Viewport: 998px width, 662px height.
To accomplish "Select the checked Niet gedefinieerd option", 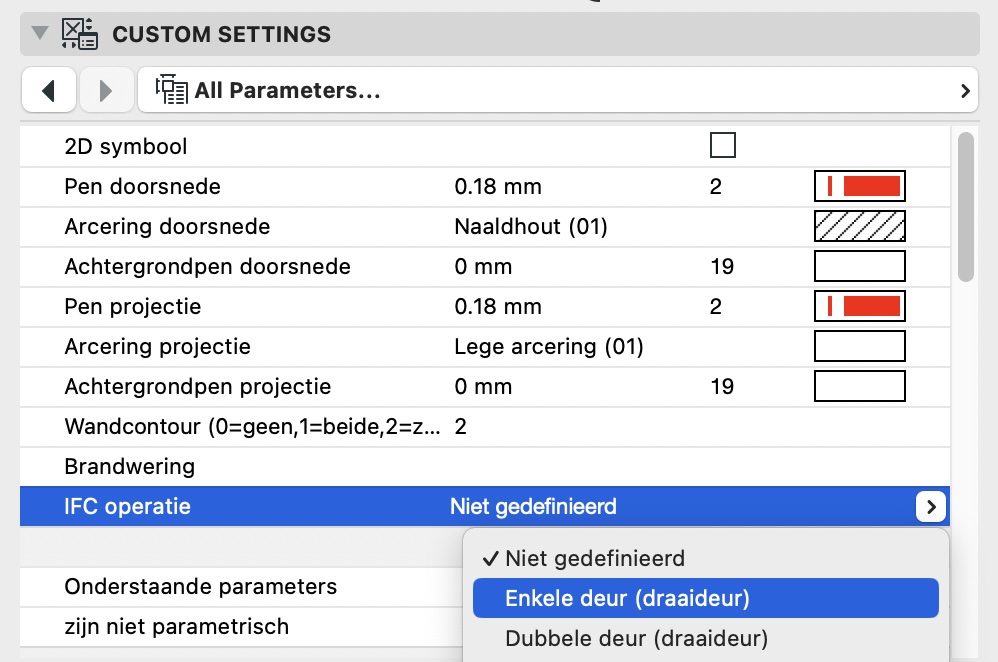I will pos(594,558).
